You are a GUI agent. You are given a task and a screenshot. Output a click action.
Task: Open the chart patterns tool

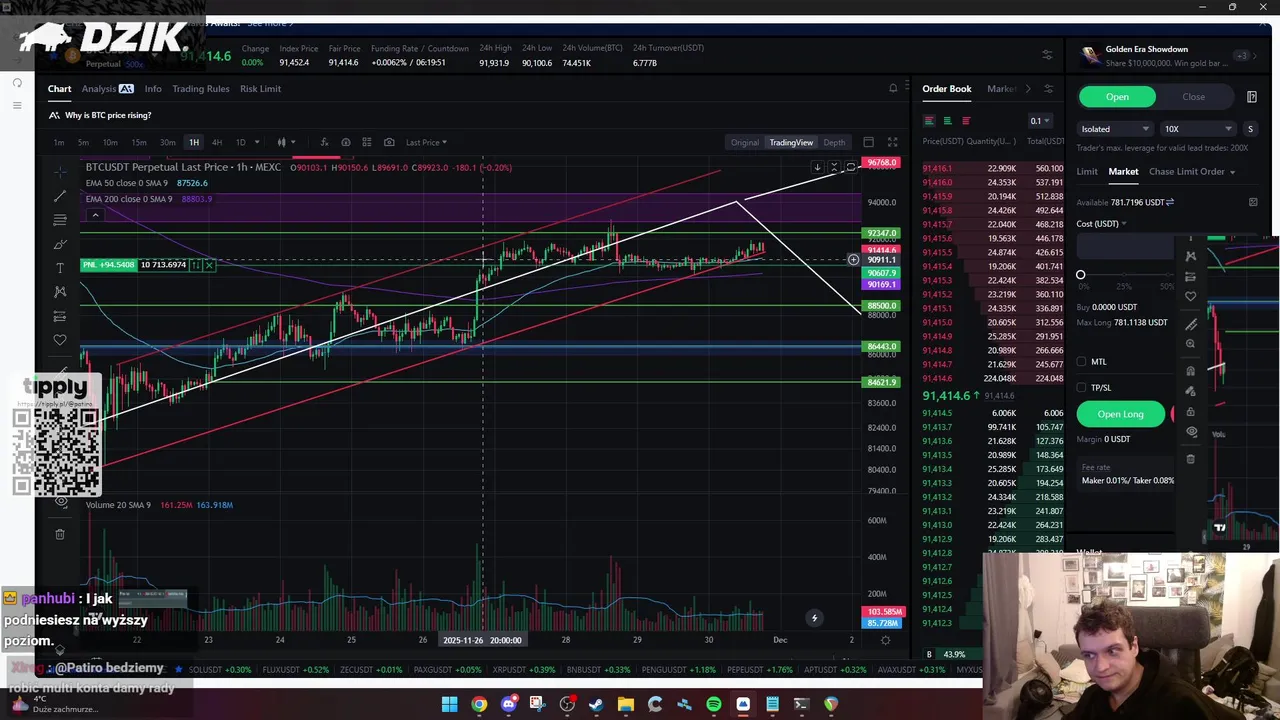click(x=60, y=292)
